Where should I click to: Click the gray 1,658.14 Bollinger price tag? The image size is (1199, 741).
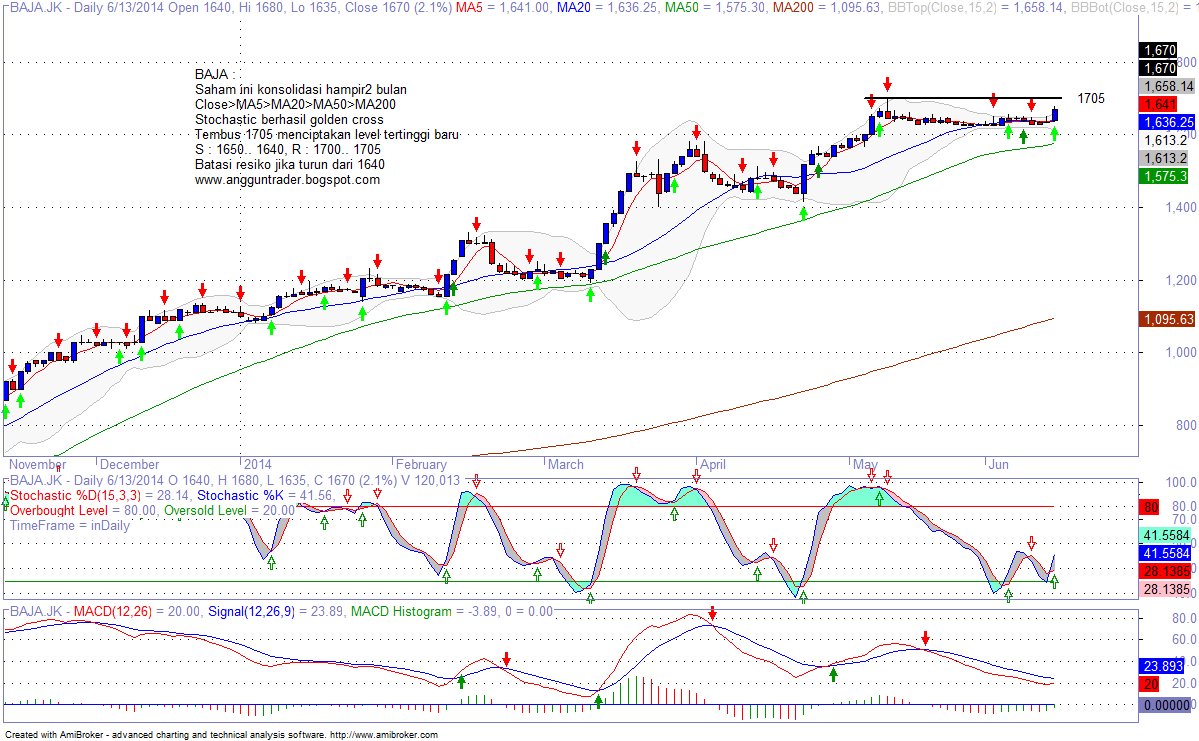click(x=1168, y=86)
